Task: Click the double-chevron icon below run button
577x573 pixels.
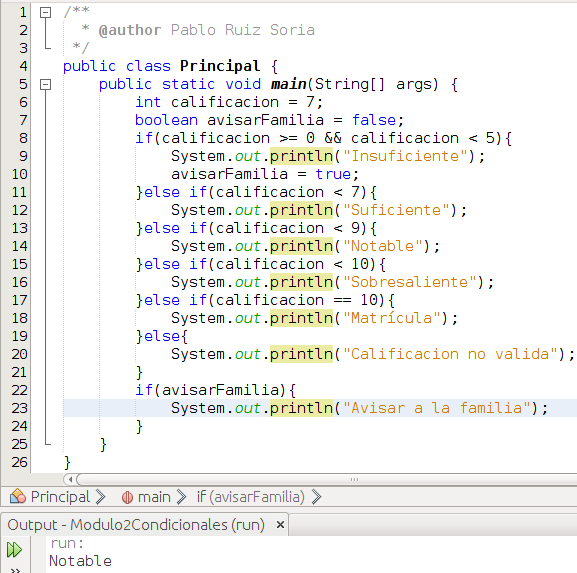Action: (15, 570)
